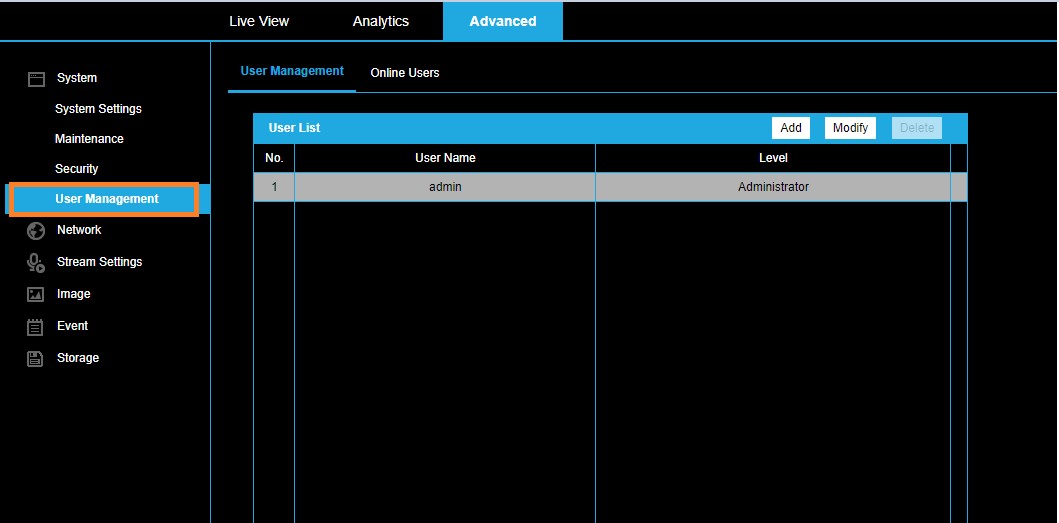Go to Security in the sidebar
Screen dimensions: 1059x523
point(77,169)
